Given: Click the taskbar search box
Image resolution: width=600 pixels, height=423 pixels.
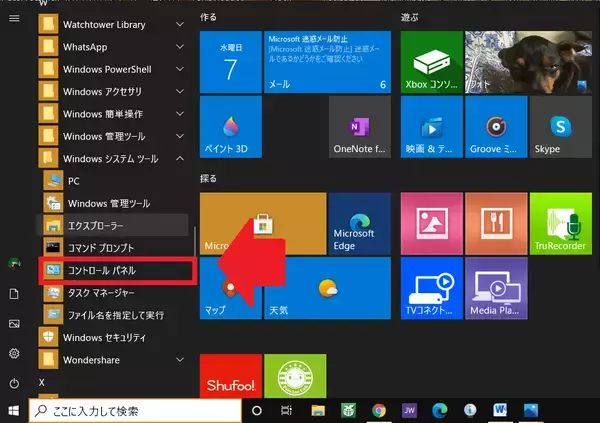Looking at the screenshot, I should (135, 411).
